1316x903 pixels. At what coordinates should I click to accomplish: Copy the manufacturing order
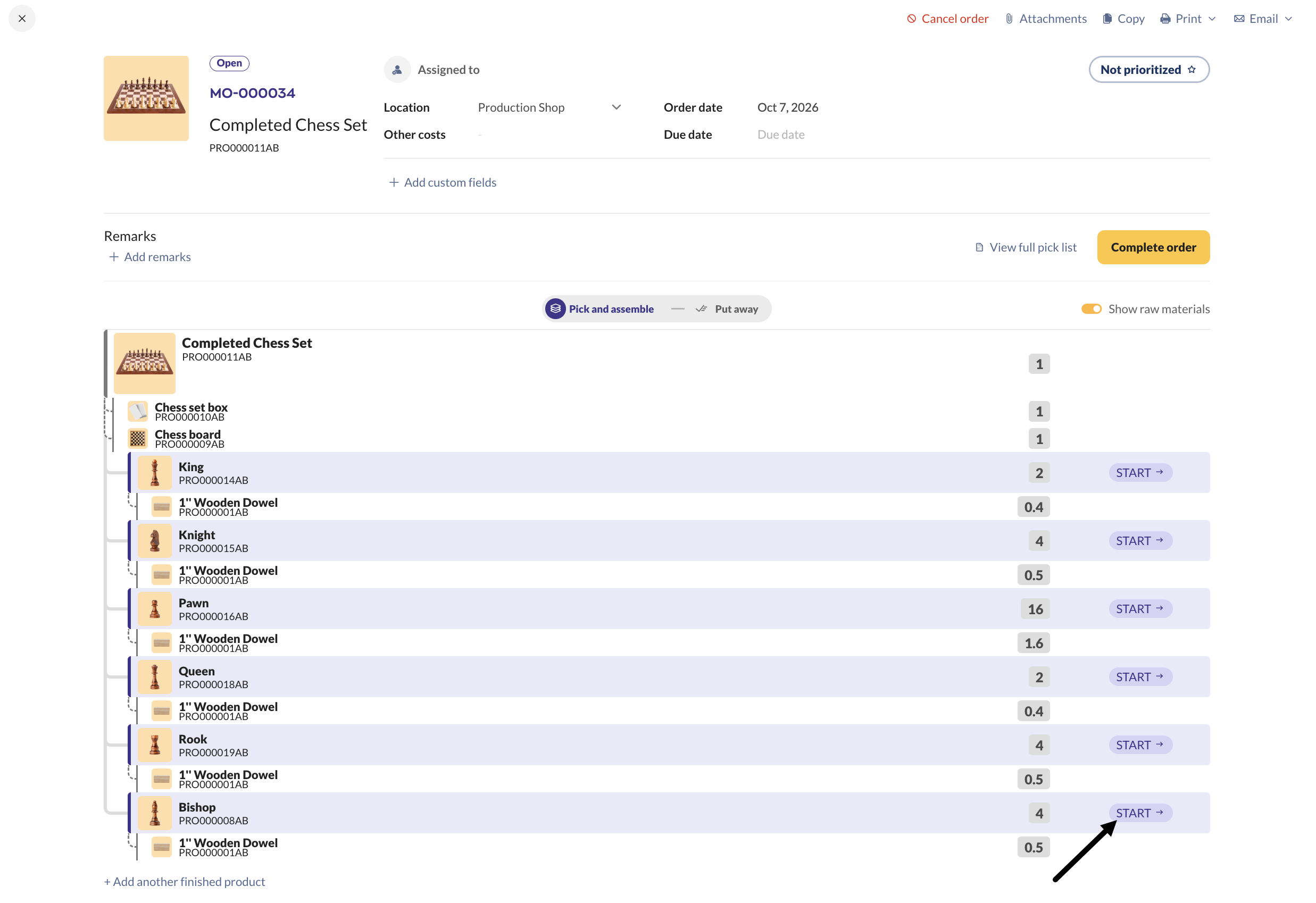1123,19
